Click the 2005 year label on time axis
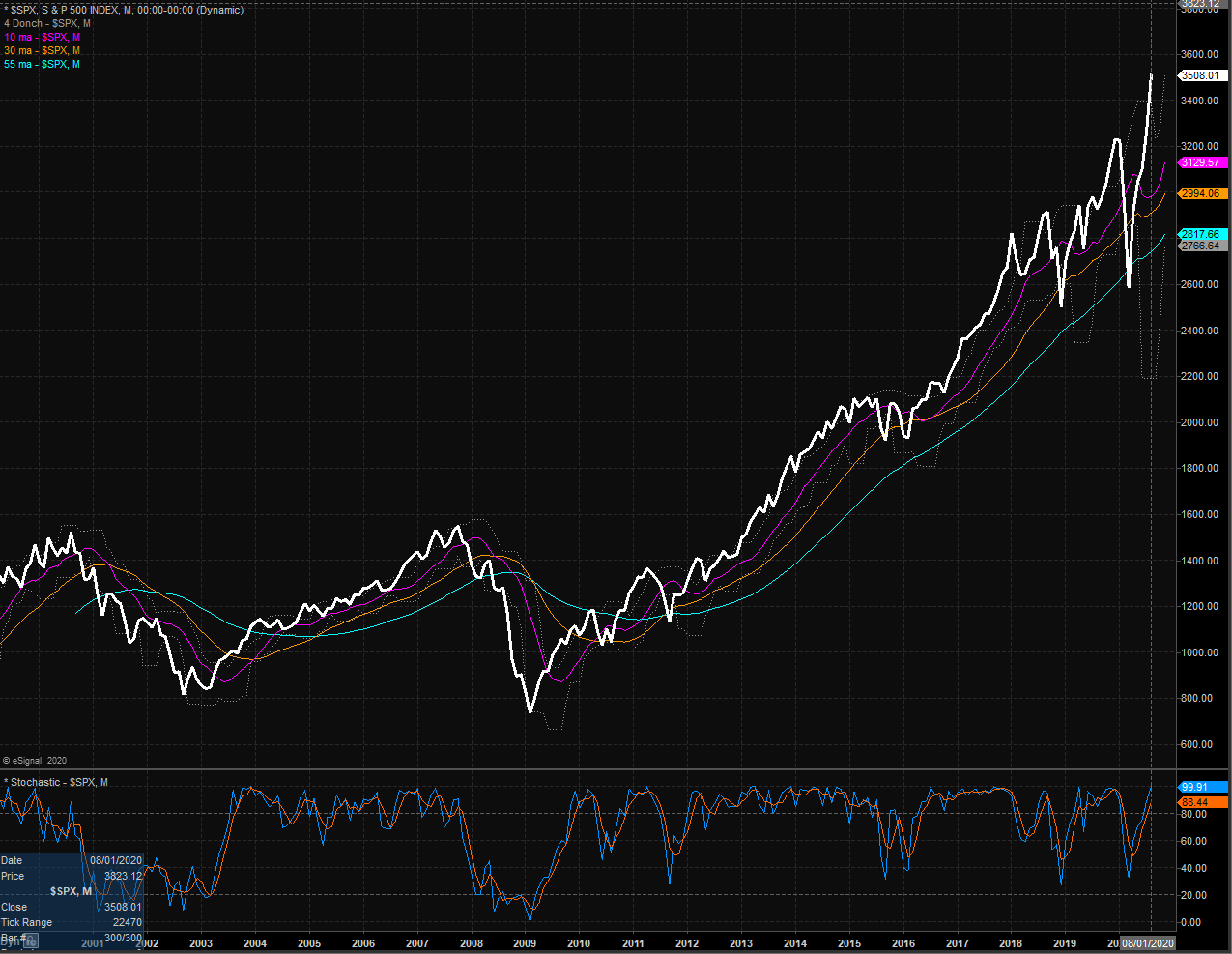1232x954 pixels. pos(309,943)
